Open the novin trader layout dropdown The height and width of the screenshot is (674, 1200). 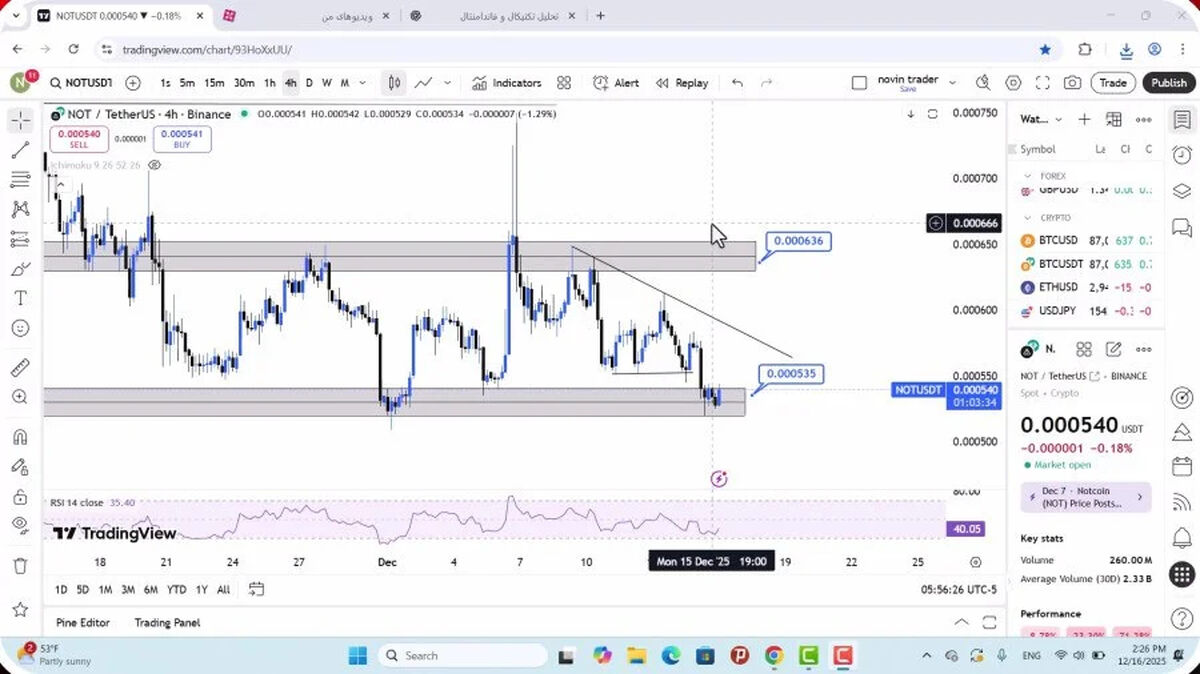[953, 83]
